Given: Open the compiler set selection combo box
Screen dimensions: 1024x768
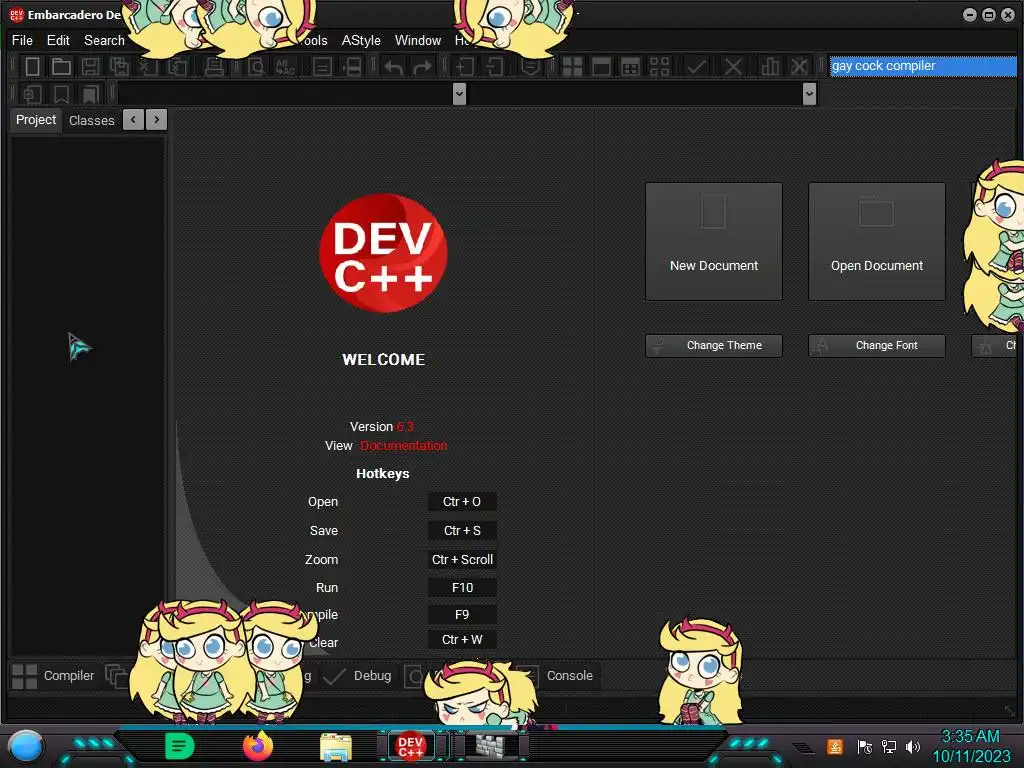Looking at the screenshot, I should (922, 65).
